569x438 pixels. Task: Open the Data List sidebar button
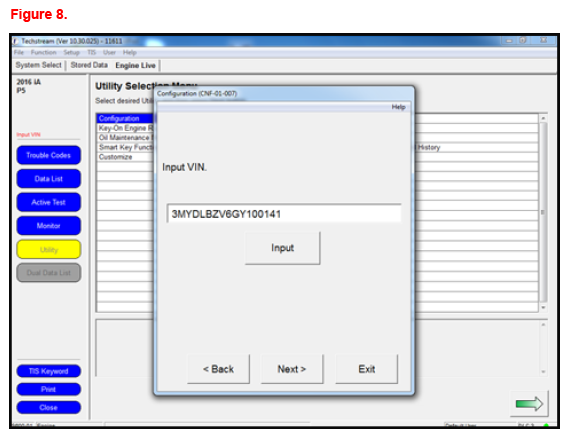(49, 179)
